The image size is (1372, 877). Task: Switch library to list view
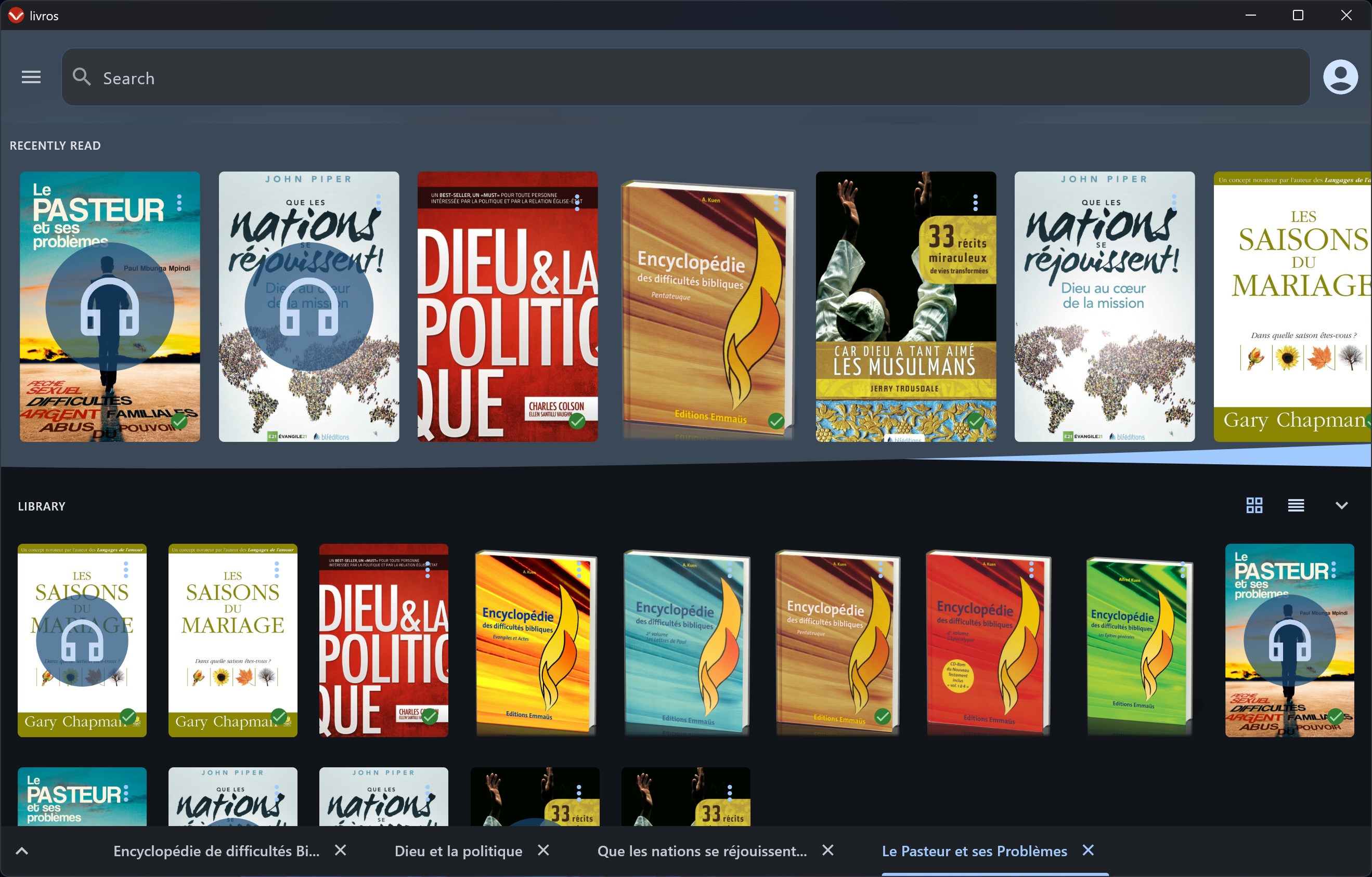pos(1296,505)
